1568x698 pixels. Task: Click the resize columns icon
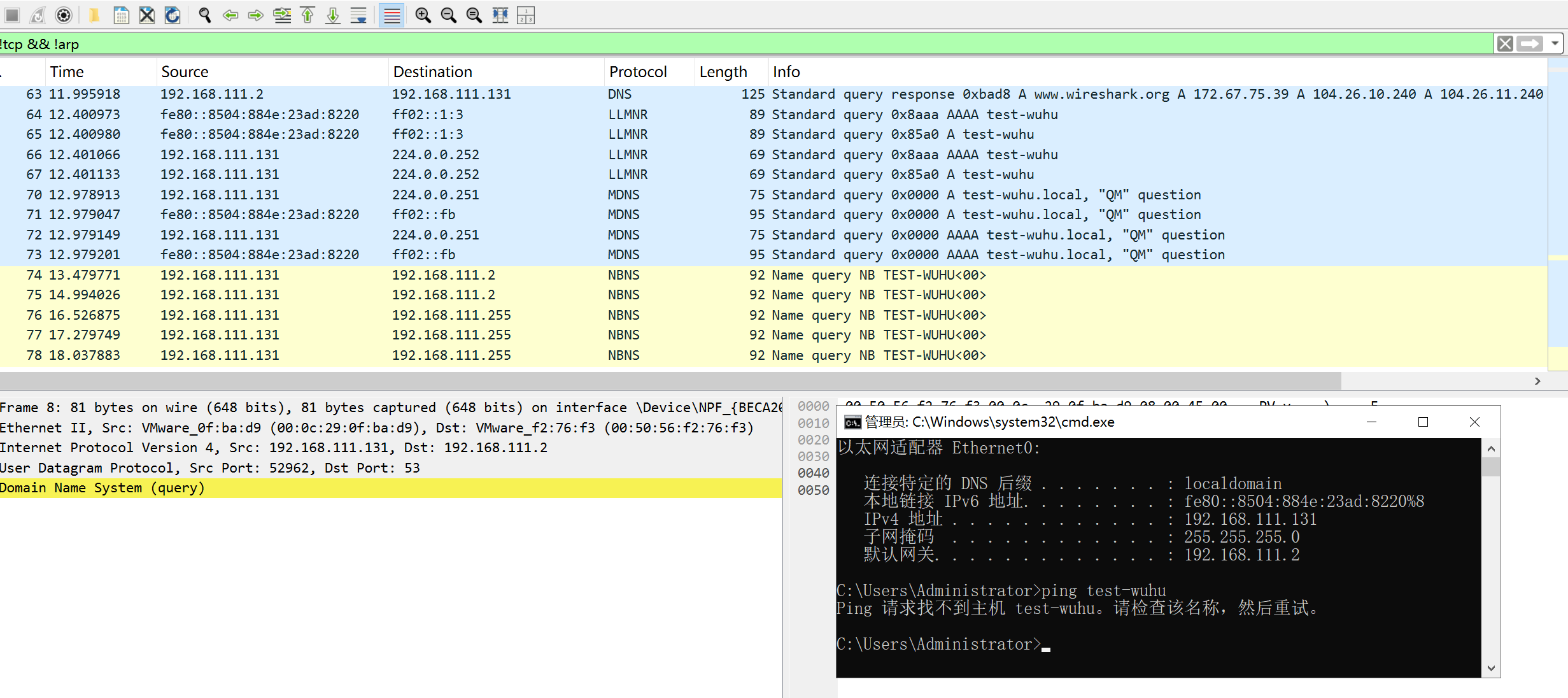click(500, 15)
